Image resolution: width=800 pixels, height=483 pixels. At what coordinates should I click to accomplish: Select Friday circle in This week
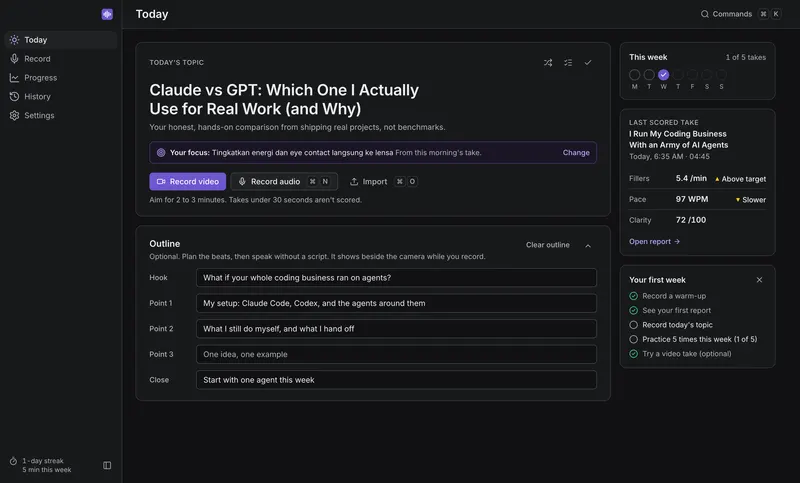(692, 75)
